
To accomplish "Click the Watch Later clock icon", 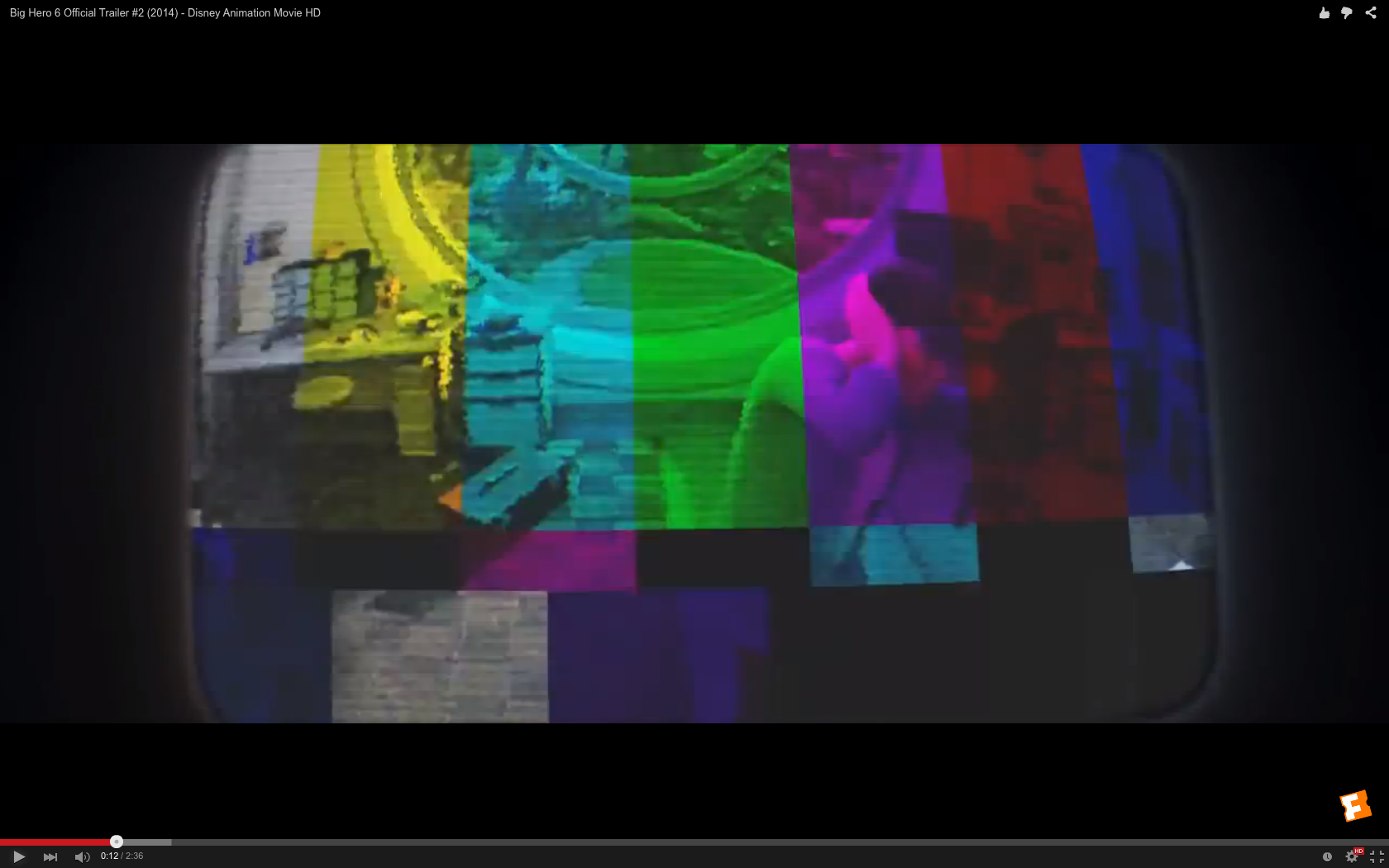I will (1327, 856).
